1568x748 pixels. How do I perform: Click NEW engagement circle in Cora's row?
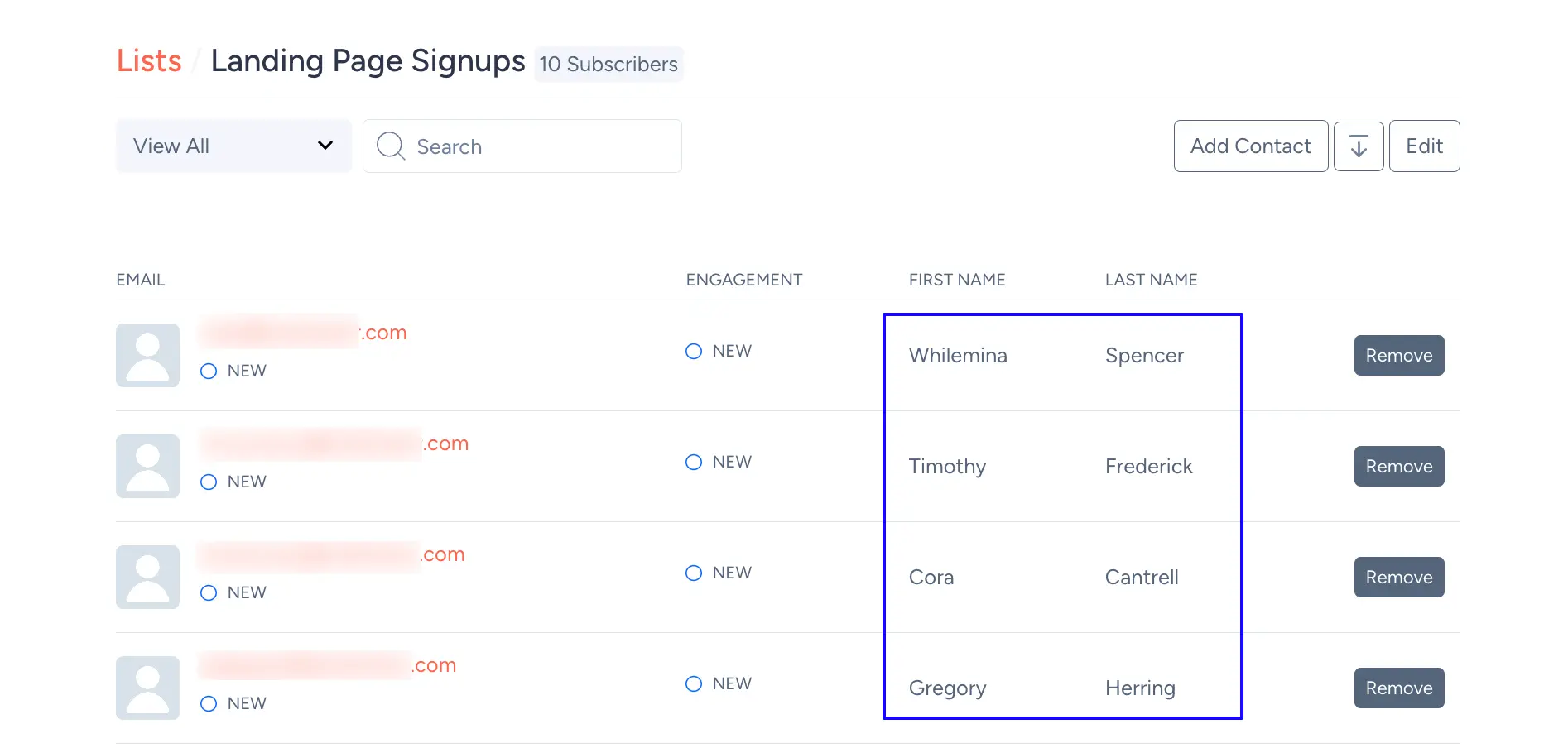[694, 573]
